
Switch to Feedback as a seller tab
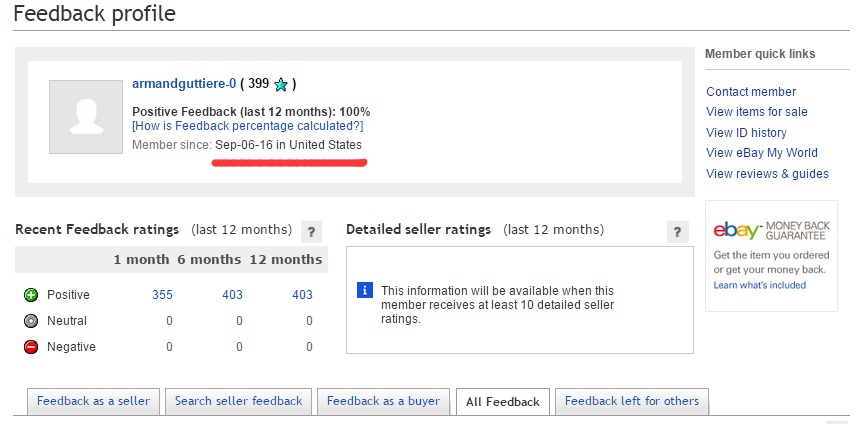(93, 401)
